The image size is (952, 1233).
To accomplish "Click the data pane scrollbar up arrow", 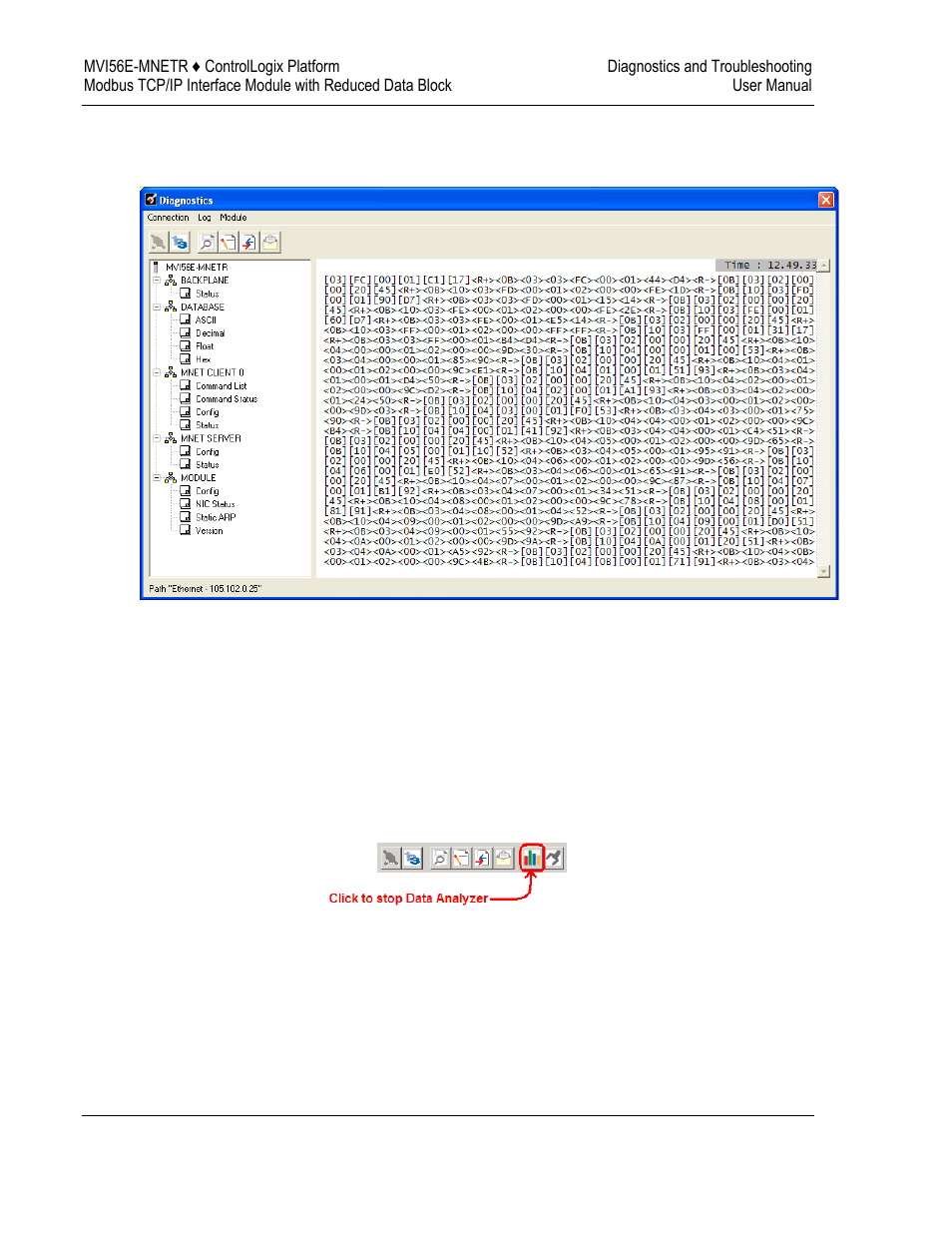I will (x=823, y=267).
